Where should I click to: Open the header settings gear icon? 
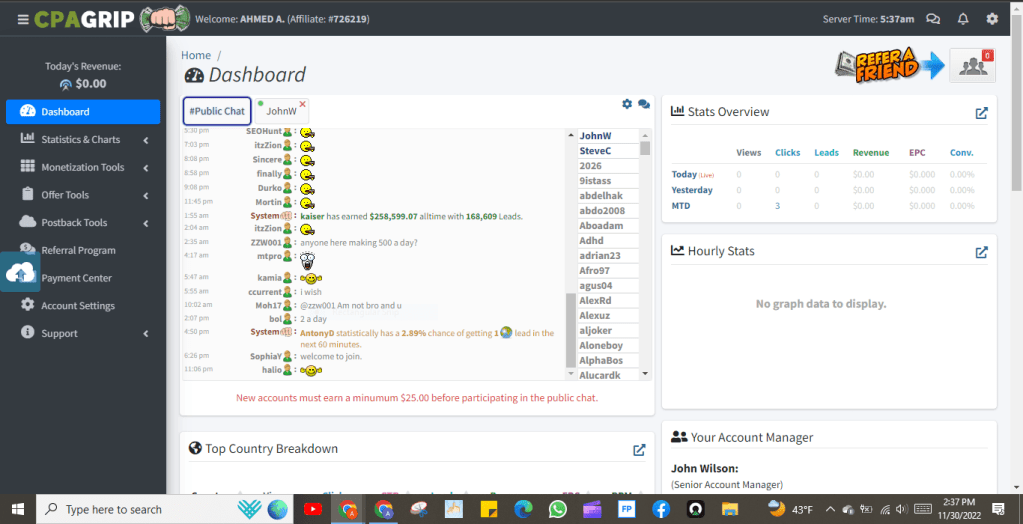[992, 19]
